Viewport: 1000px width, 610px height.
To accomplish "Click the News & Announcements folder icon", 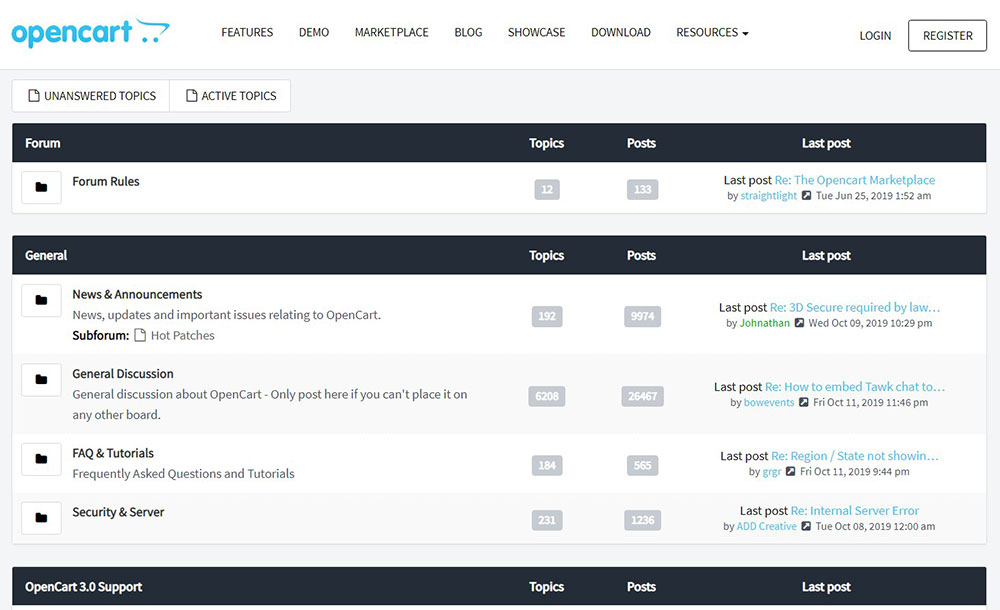I will click(41, 301).
